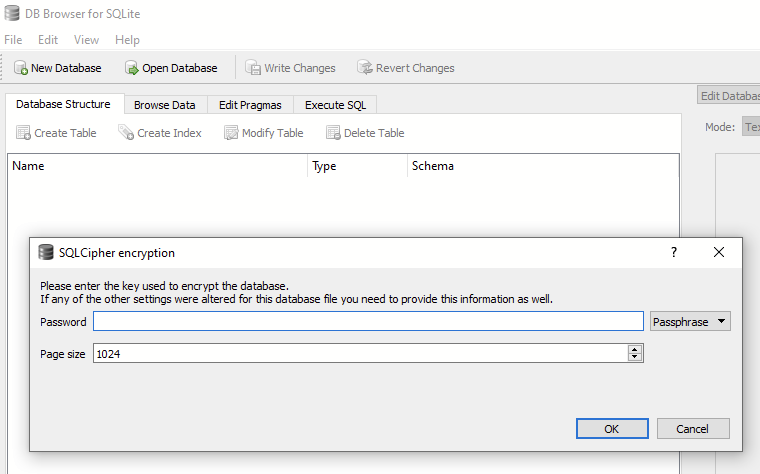Click the Open Database toolbar icon
This screenshot has height=474, width=760.
tap(132, 68)
